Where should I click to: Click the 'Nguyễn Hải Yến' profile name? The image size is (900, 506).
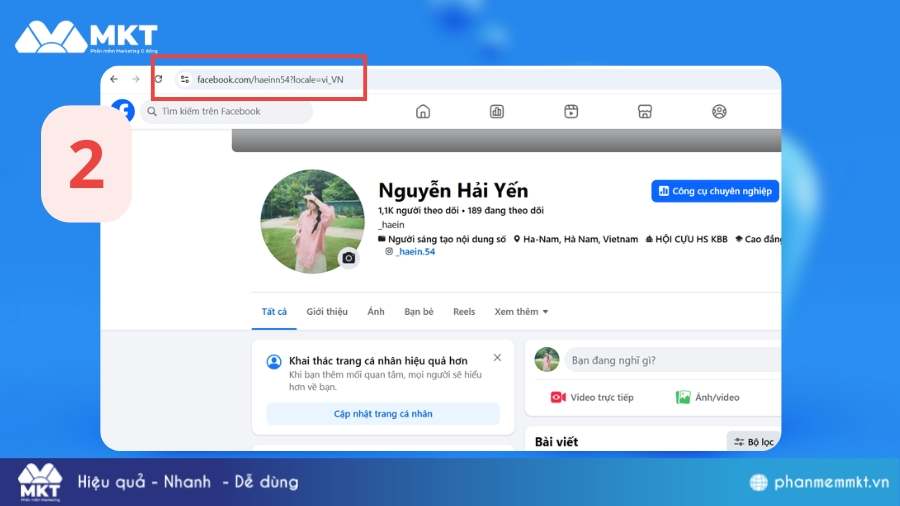pyautogui.click(x=453, y=190)
